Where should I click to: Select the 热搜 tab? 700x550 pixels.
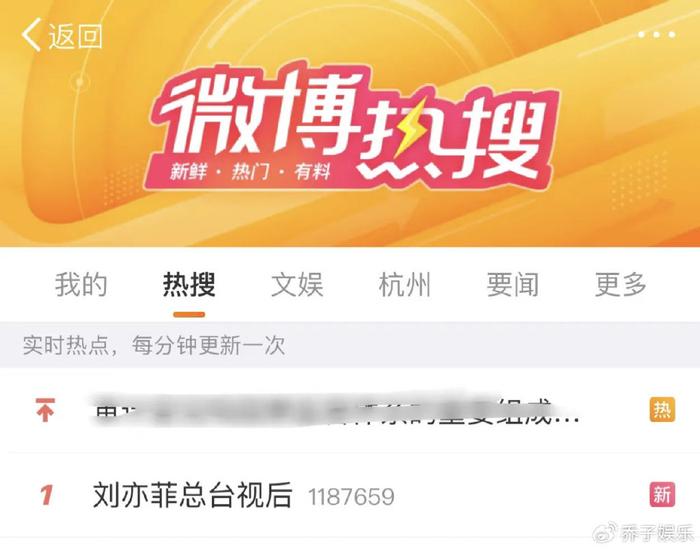tap(189, 284)
